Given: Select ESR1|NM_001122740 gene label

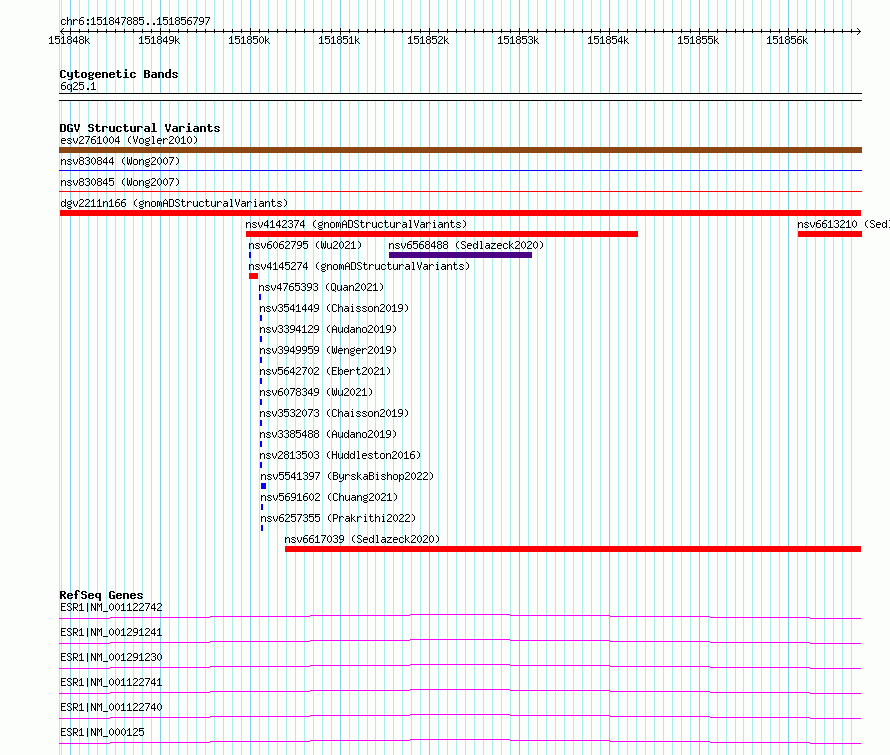Looking at the screenshot, I should click(x=111, y=707).
